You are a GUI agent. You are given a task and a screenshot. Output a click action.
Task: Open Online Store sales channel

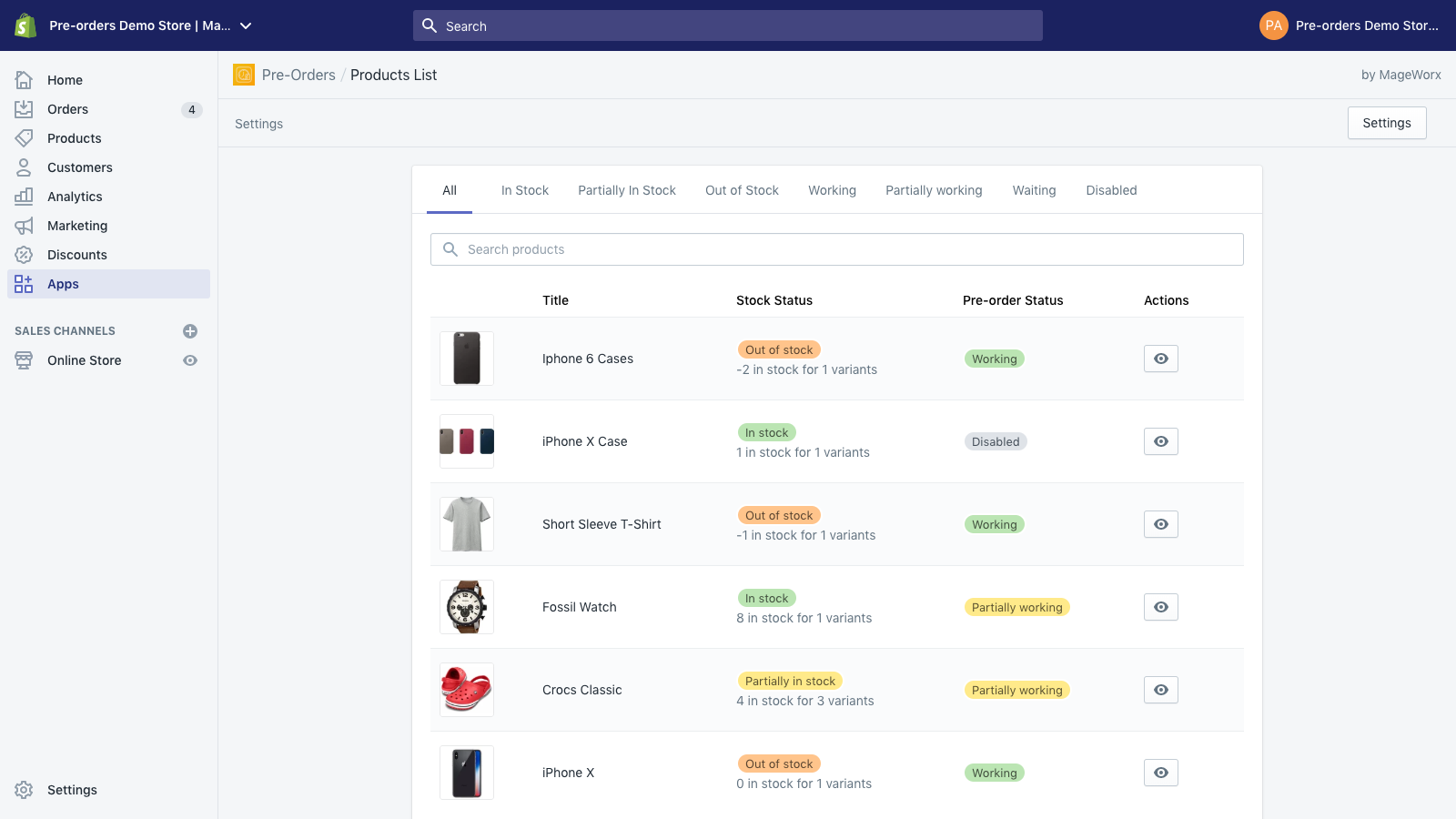[84, 360]
